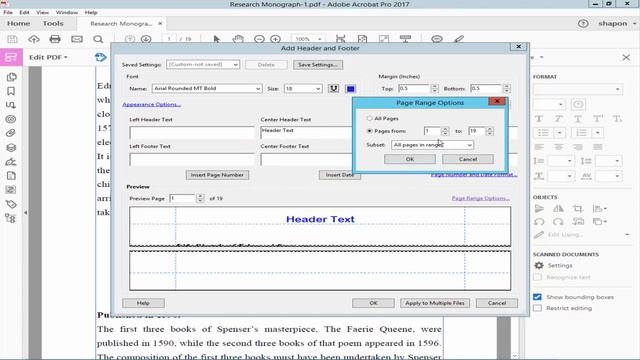Click the Help button in dialog
Screen dimensions: 640x360
click(x=143, y=303)
